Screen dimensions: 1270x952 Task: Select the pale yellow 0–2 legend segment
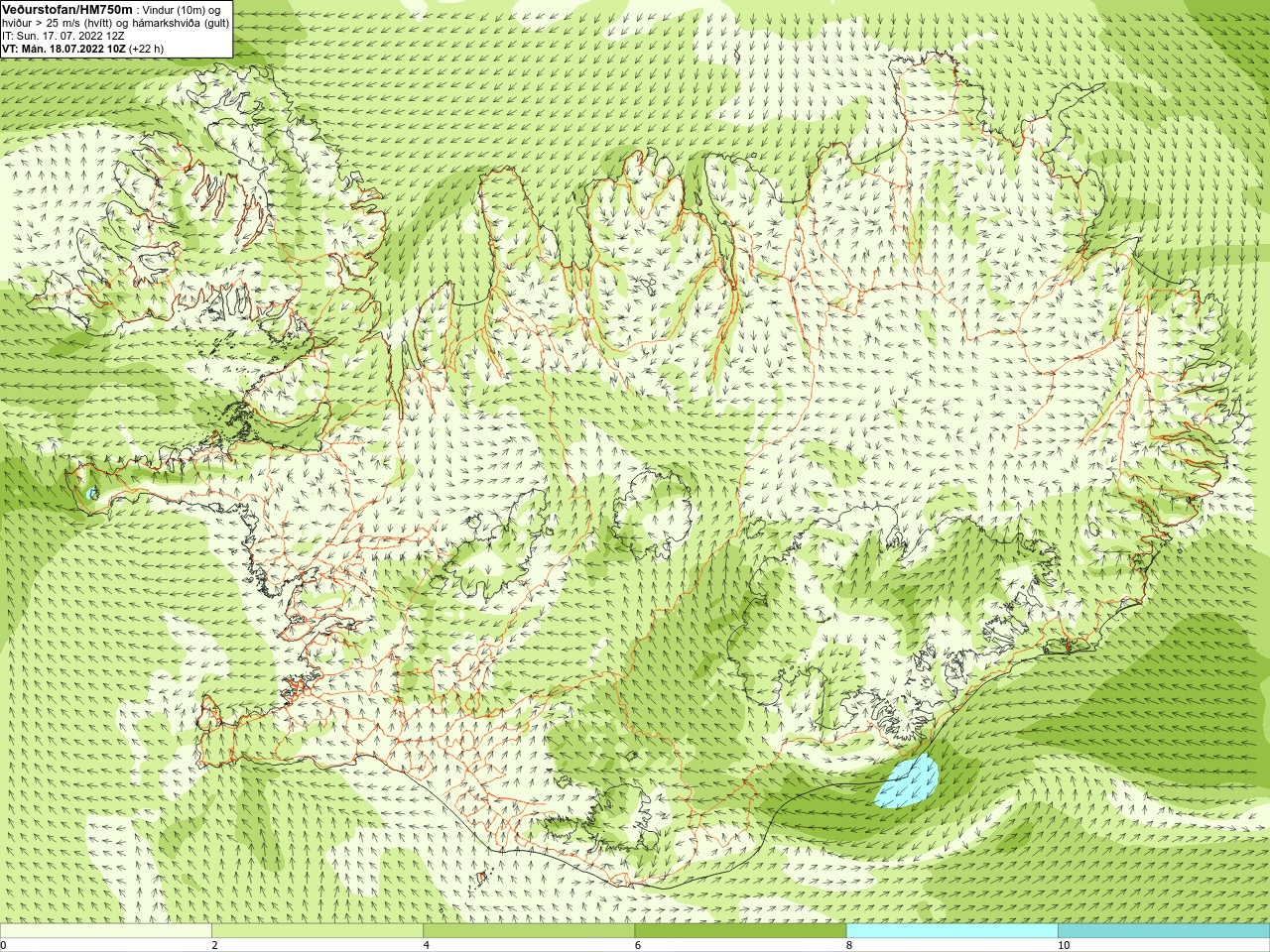click(106, 931)
